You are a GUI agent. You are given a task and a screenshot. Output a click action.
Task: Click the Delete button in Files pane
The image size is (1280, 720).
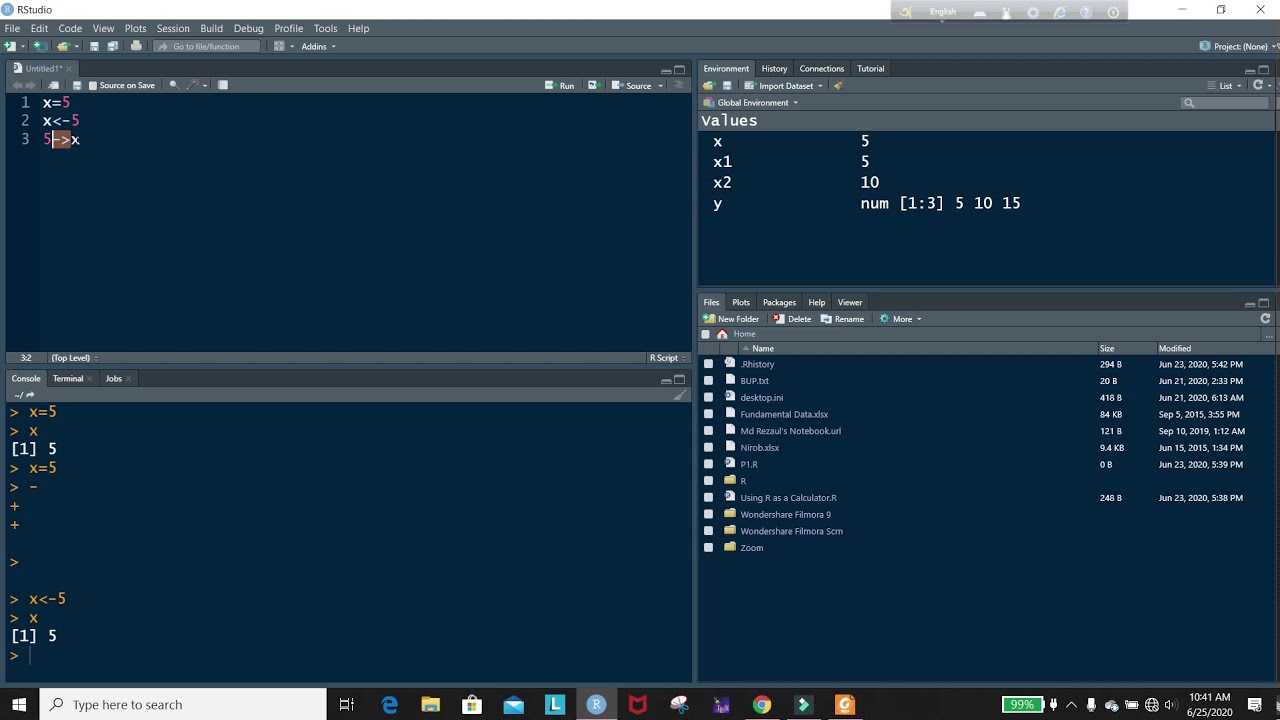point(792,319)
